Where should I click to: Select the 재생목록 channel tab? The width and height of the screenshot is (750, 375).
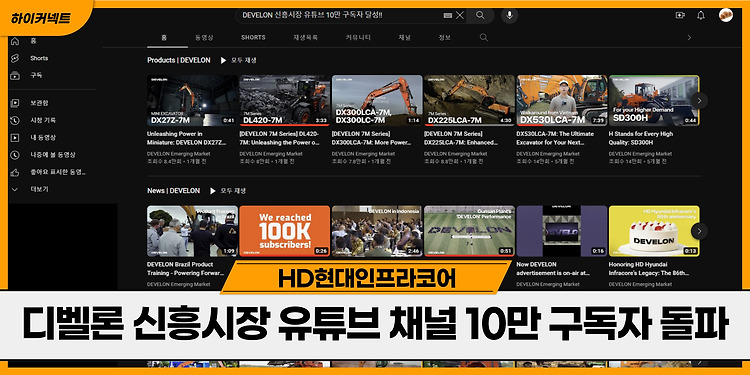pos(305,37)
